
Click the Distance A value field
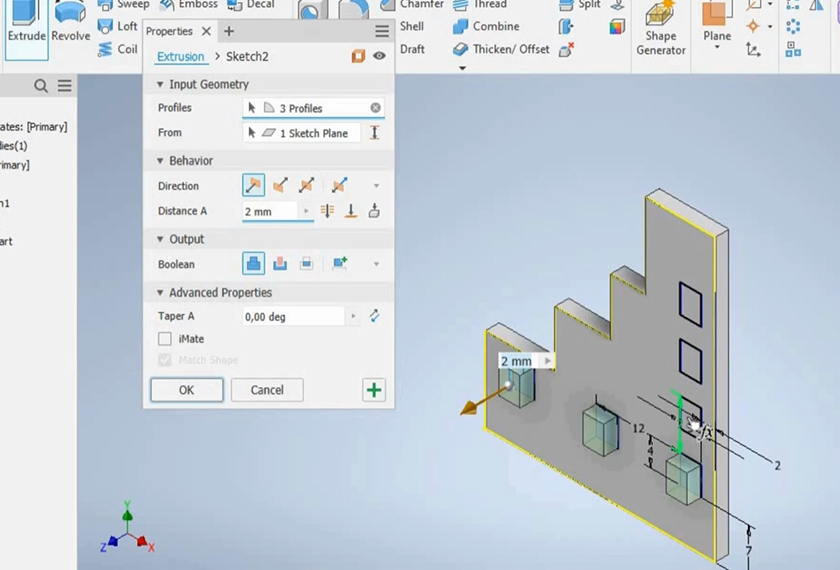point(270,212)
